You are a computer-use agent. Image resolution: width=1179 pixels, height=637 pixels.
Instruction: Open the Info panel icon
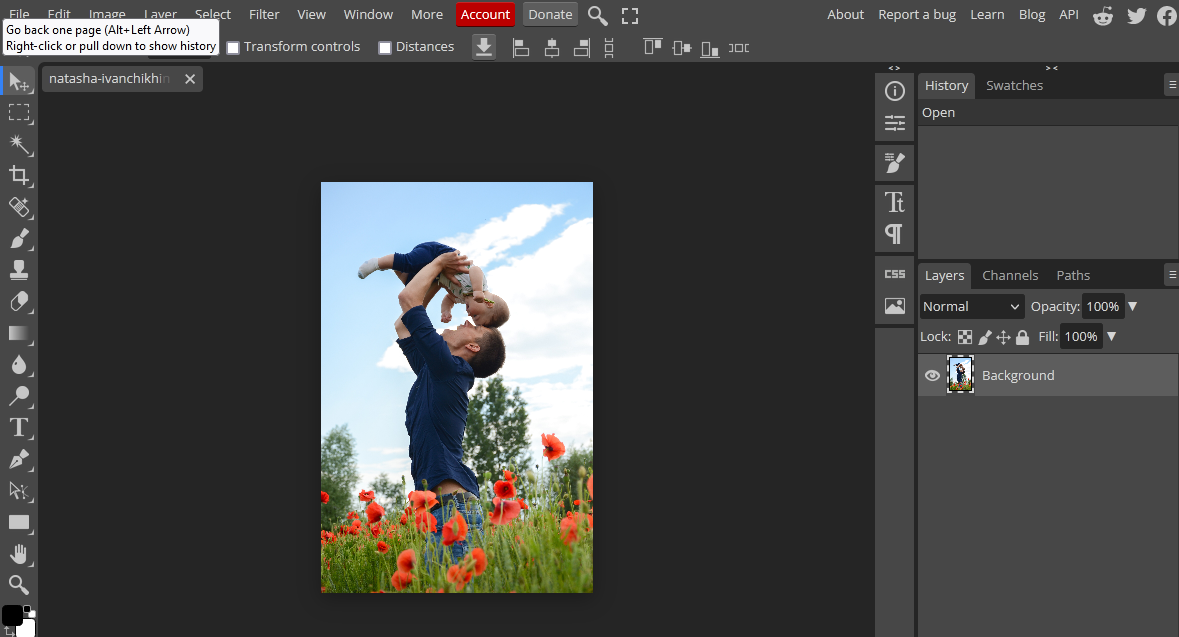click(x=895, y=91)
